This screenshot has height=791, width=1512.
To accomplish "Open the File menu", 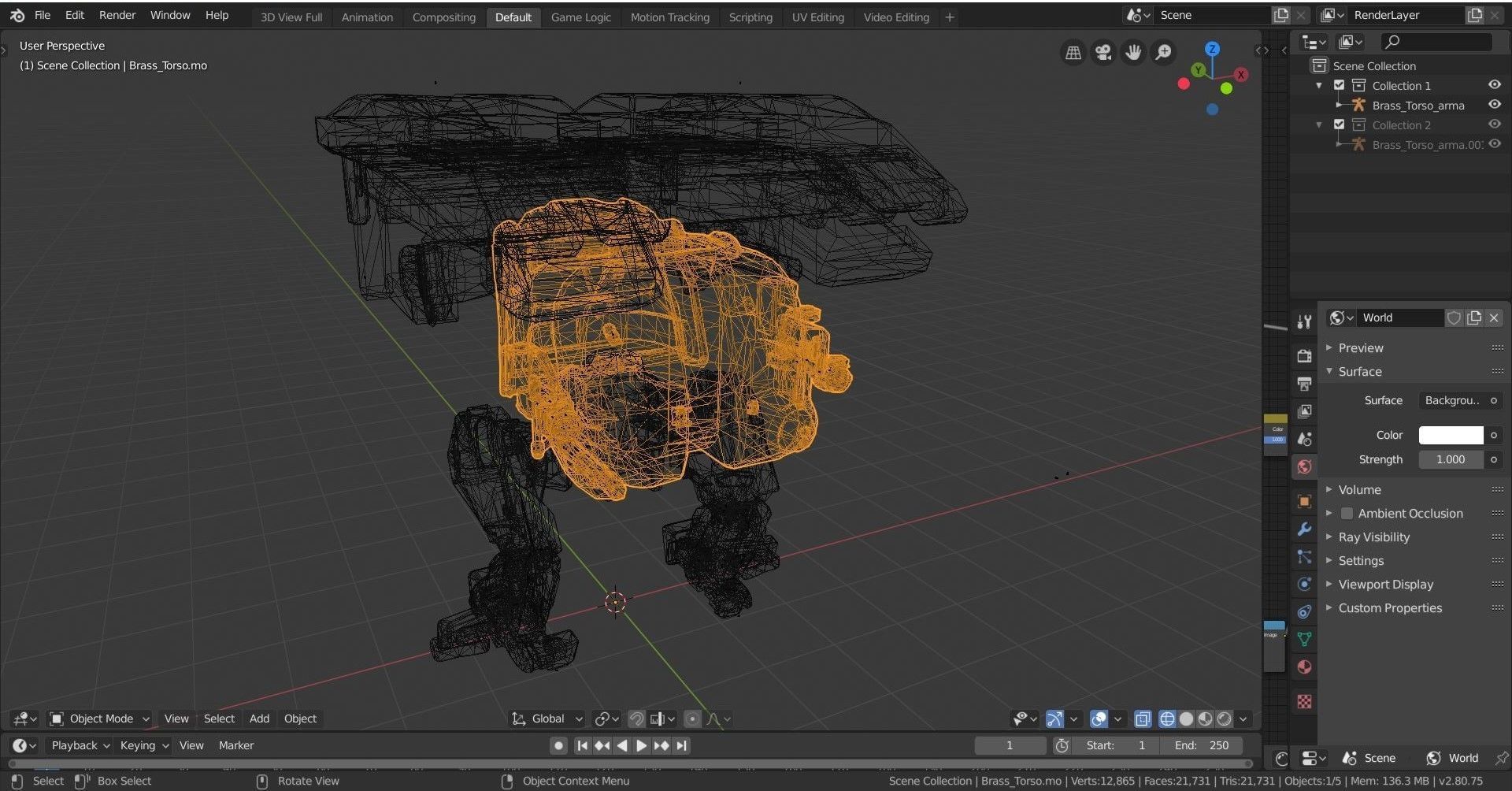I will 43,15.
